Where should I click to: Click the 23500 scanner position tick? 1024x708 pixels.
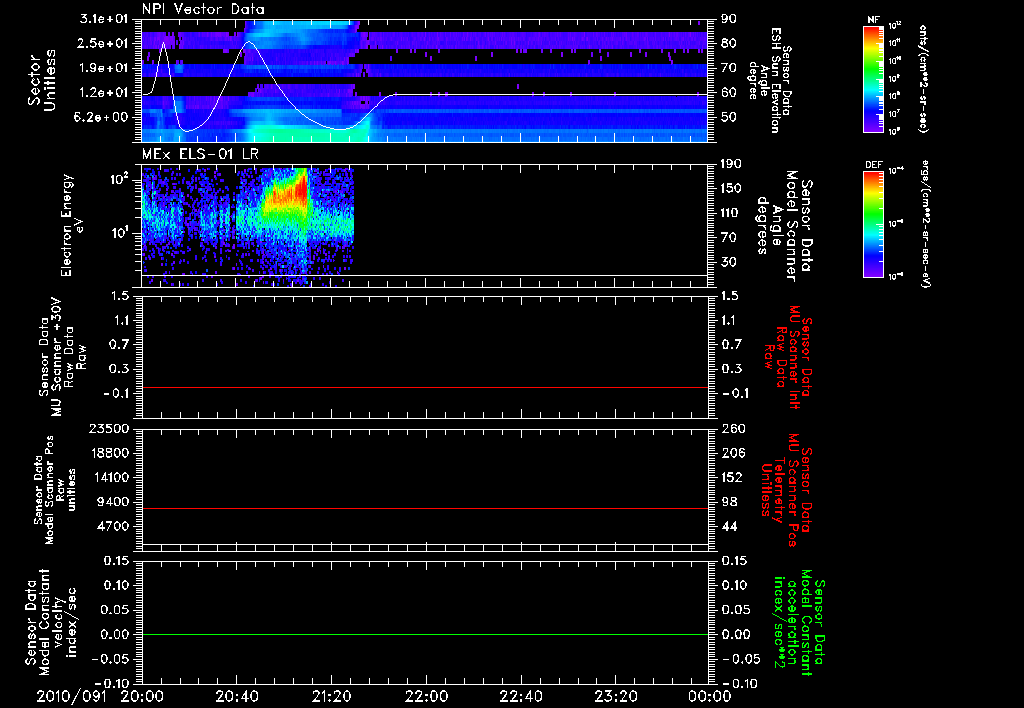click(109, 428)
